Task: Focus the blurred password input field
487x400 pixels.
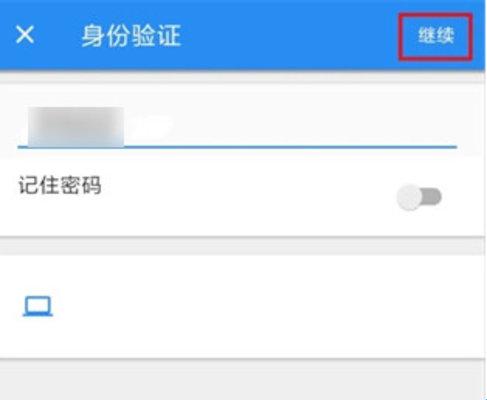Action: [x=237, y=127]
